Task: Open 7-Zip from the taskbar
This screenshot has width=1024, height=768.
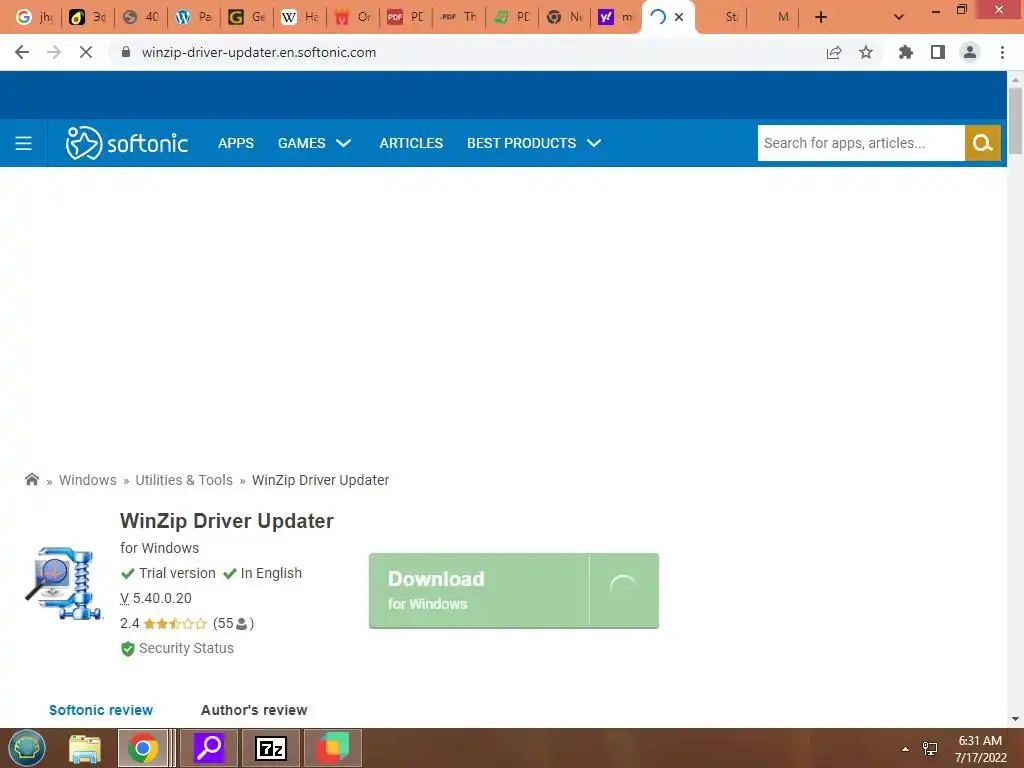Action: pyautogui.click(x=270, y=748)
